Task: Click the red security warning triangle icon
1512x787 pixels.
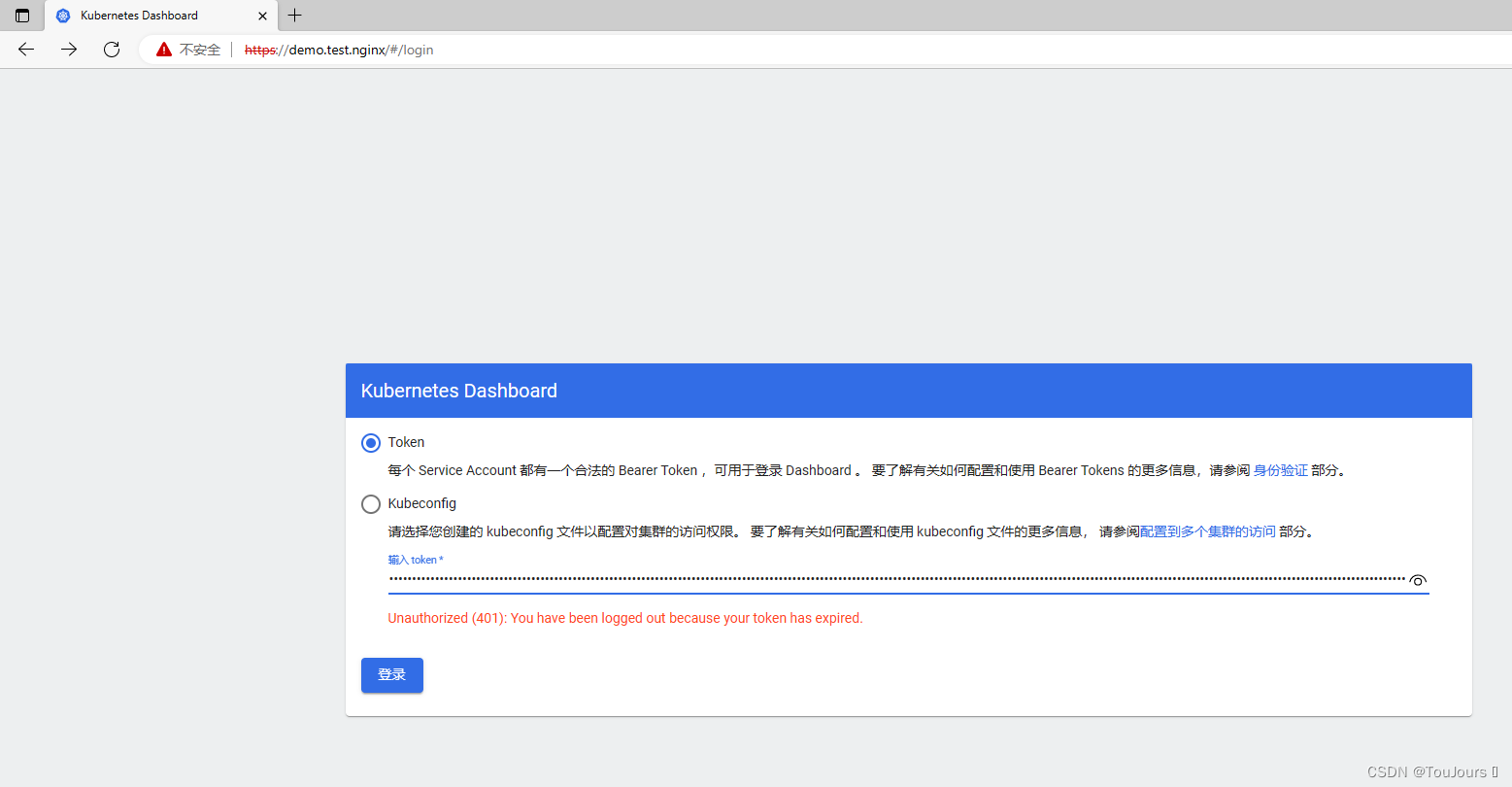Action: point(163,49)
